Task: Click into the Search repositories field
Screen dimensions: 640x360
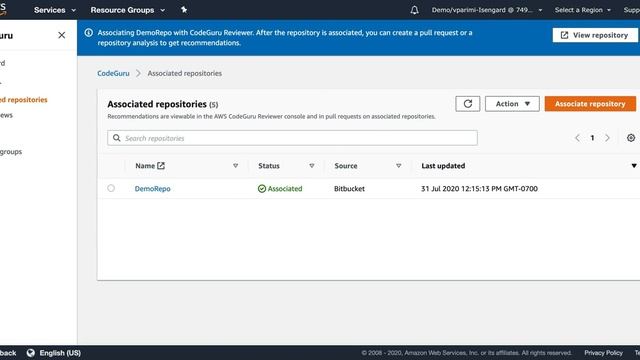Action: 292,138
